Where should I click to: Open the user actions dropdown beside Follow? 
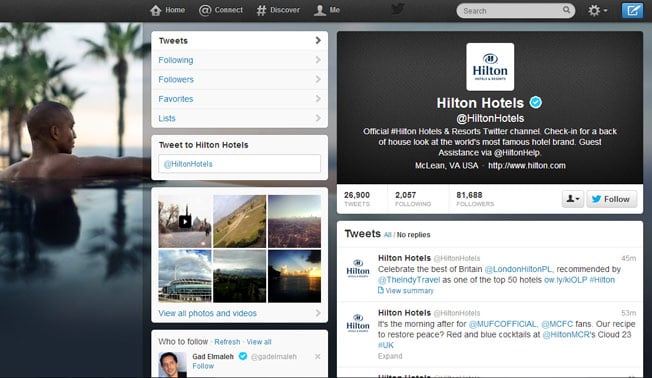point(573,199)
